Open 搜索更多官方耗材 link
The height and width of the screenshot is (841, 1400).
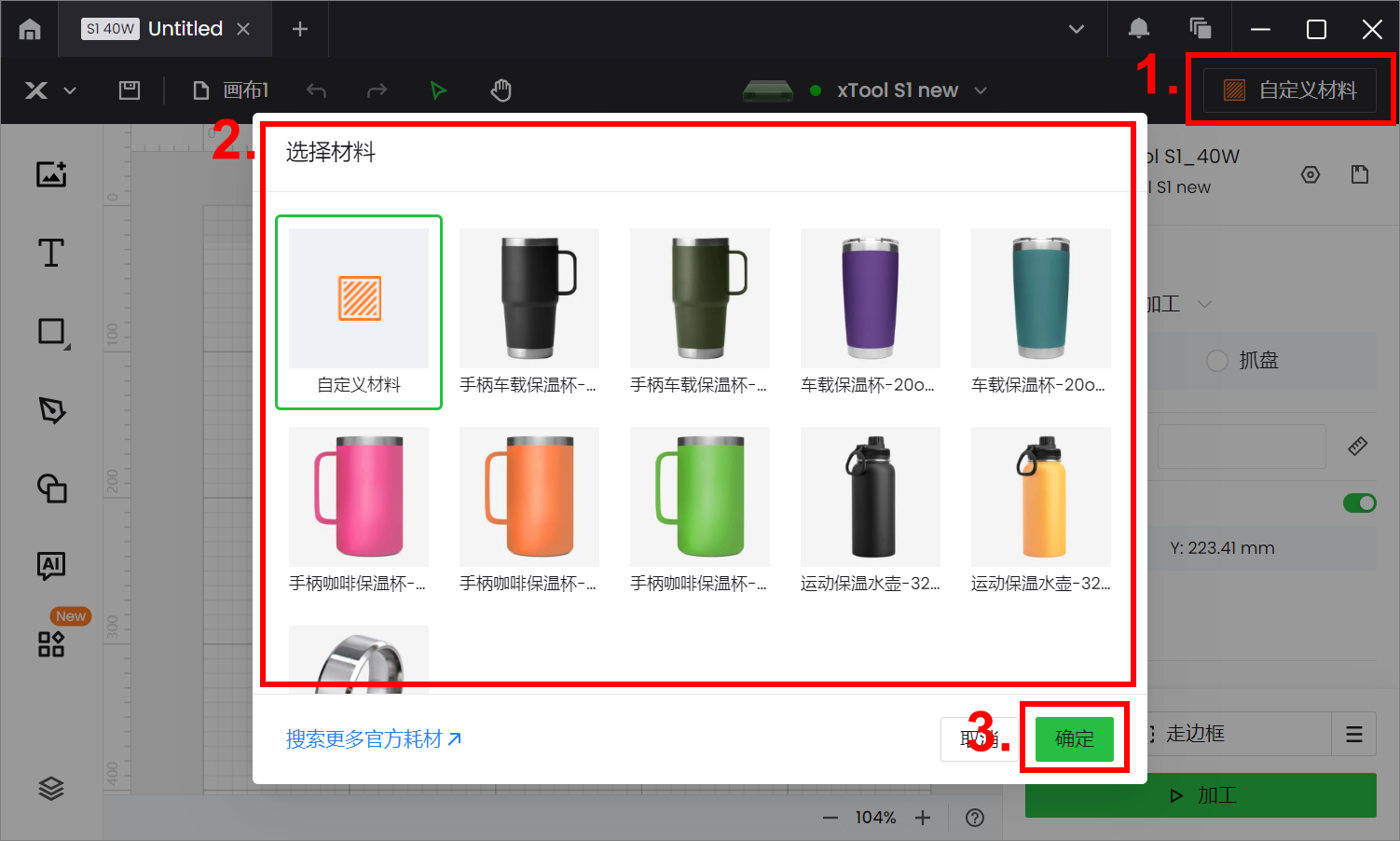tap(373, 739)
